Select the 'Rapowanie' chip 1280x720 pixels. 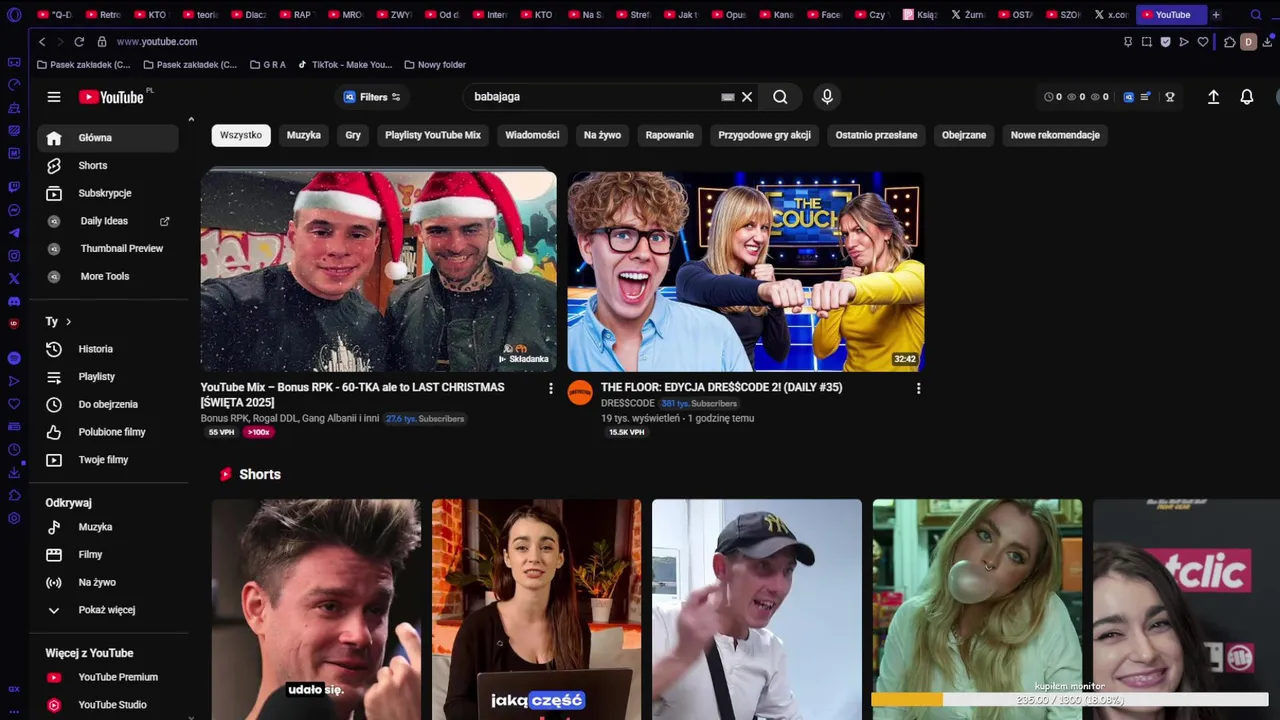coord(670,135)
